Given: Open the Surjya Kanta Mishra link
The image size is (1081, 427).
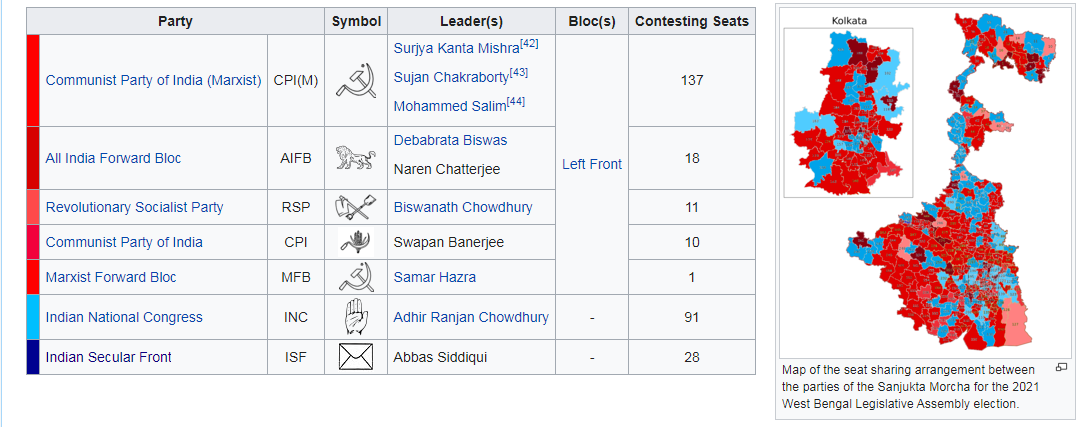Looking at the screenshot, I should coord(456,49).
